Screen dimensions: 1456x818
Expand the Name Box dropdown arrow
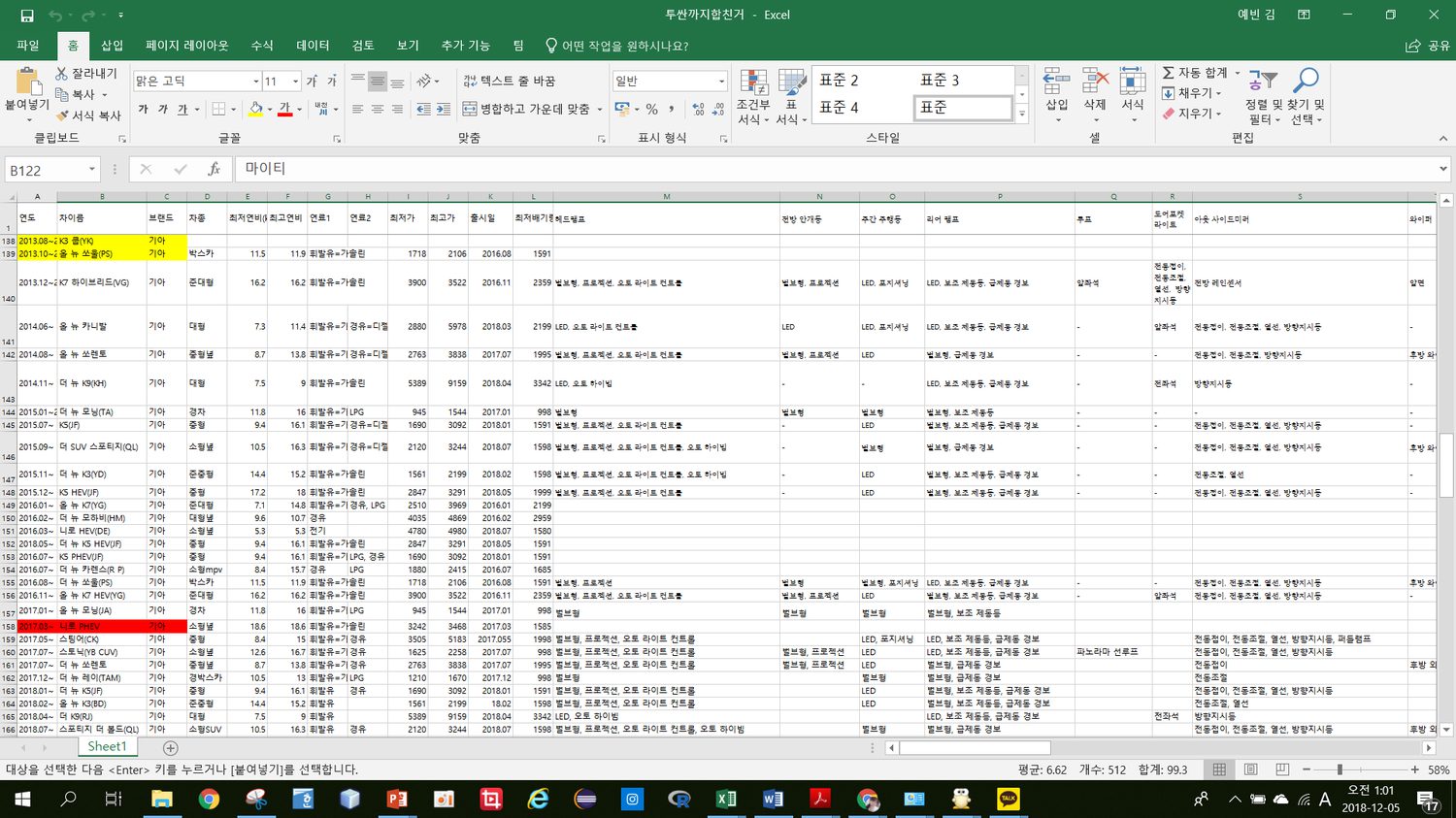(x=92, y=170)
